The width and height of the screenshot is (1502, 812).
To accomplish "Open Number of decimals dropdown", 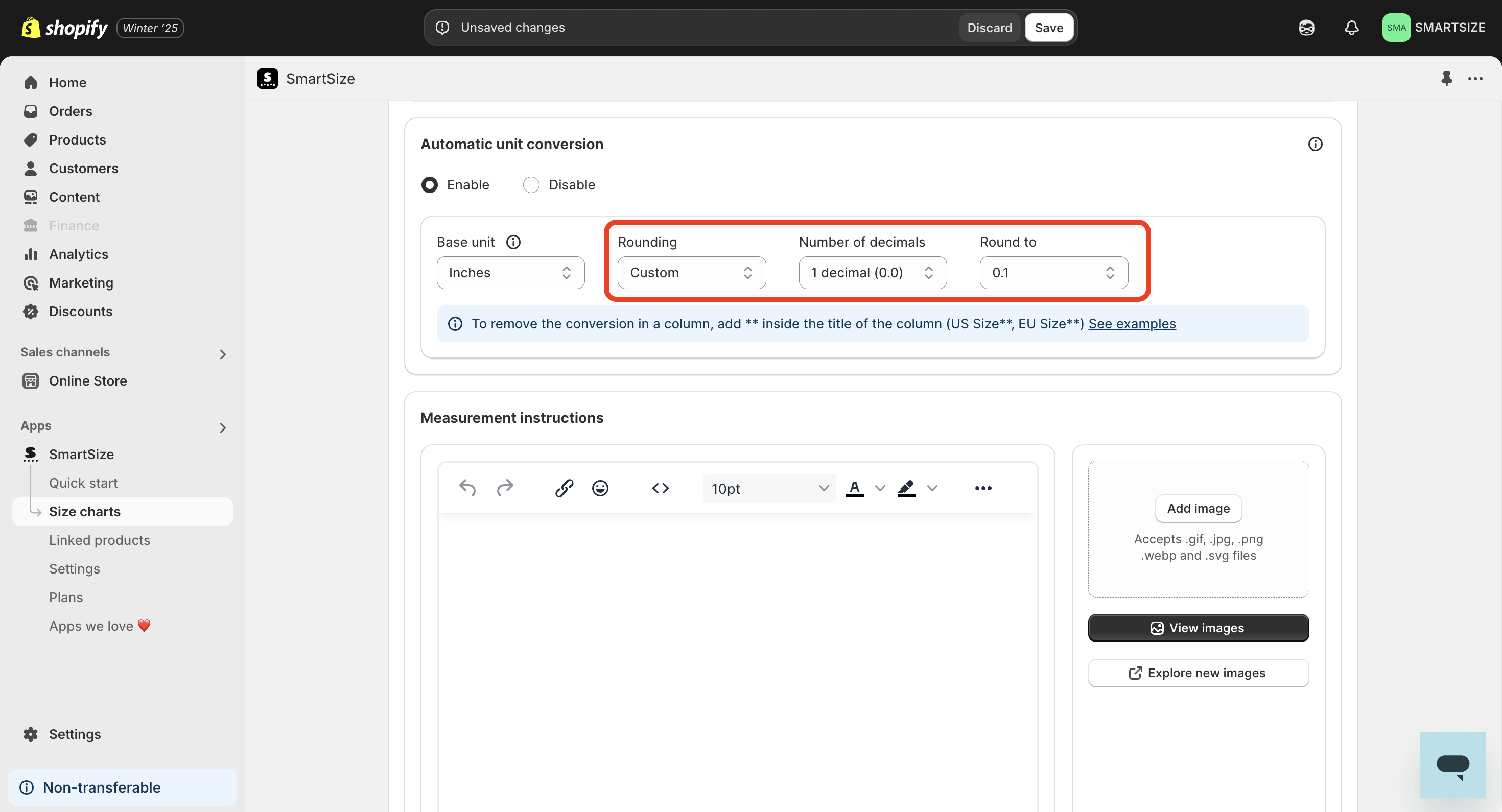I will click(x=872, y=272).
